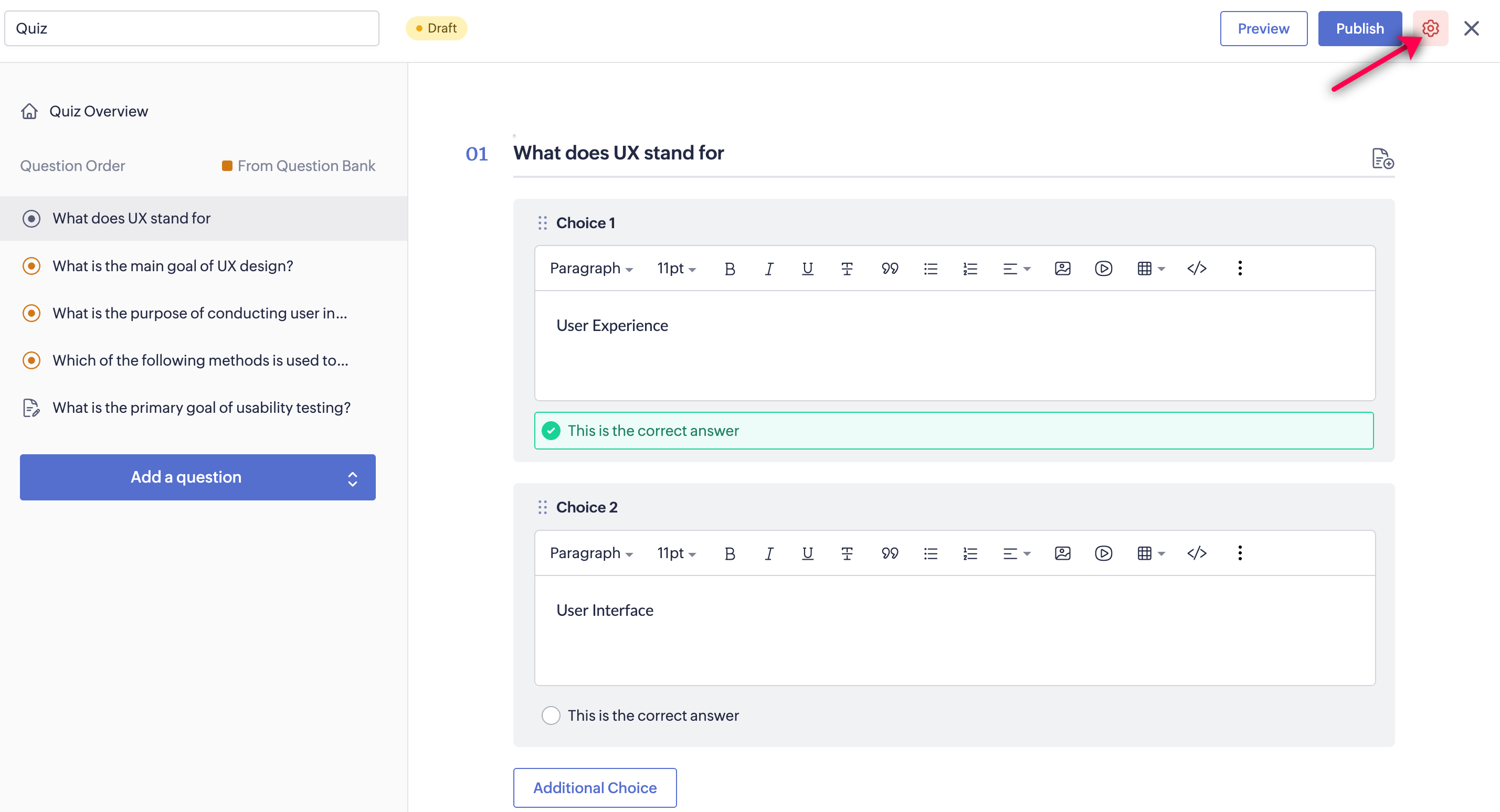Go to Quiz Overview
The width and height of the screenshot is (1500, 812).
pos(98,111)
